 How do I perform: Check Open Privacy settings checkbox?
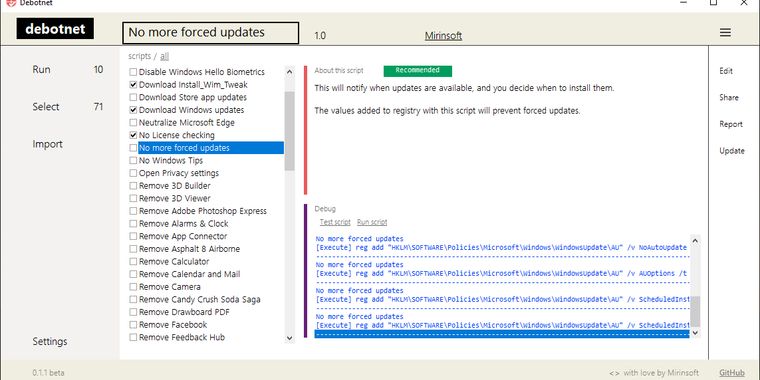pos(133,173)
